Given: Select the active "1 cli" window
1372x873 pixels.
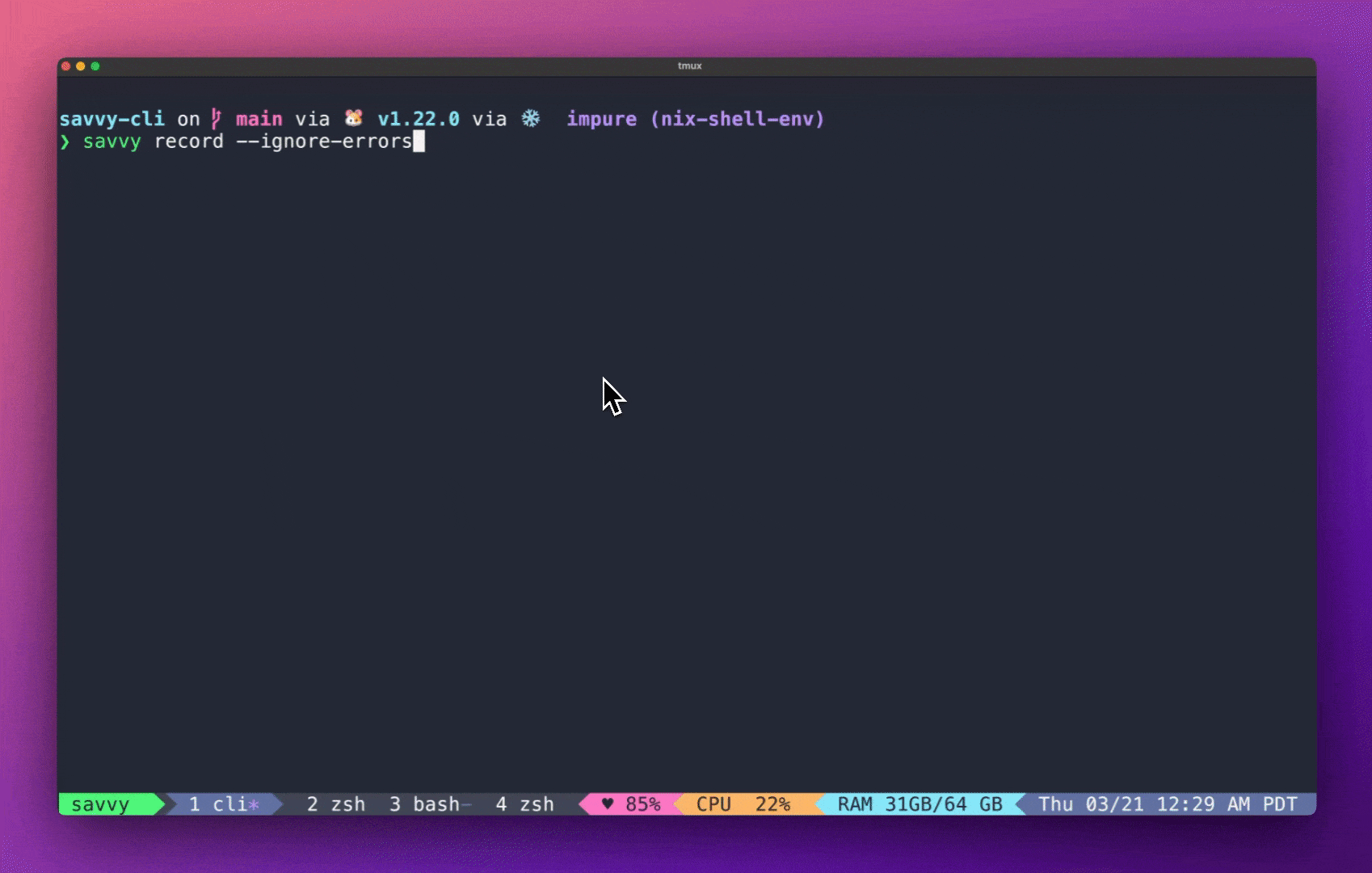Looking at the screenshot, I should click(220, 804).
